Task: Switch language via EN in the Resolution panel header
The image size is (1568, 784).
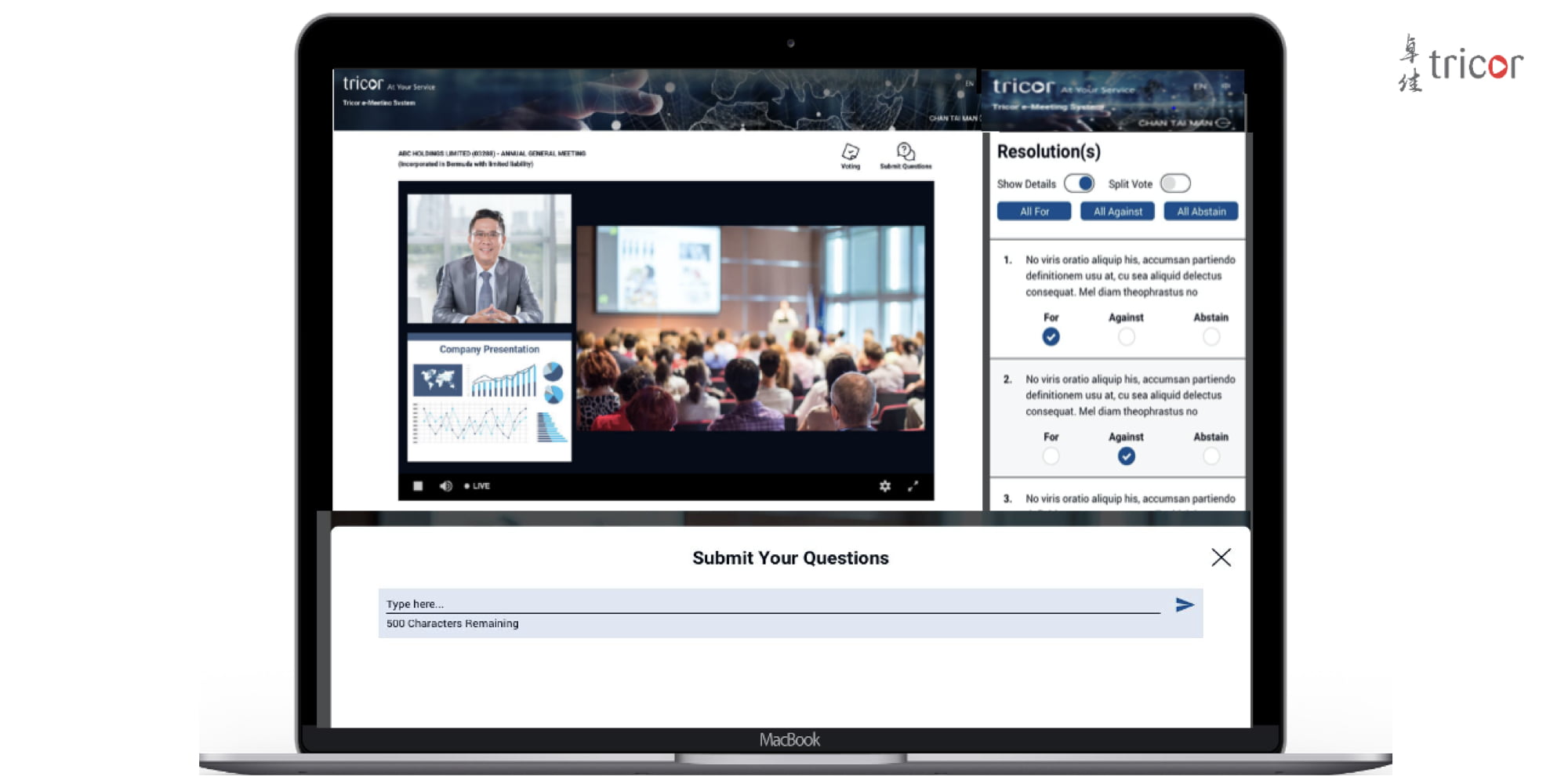Action: coord(1200,86)
